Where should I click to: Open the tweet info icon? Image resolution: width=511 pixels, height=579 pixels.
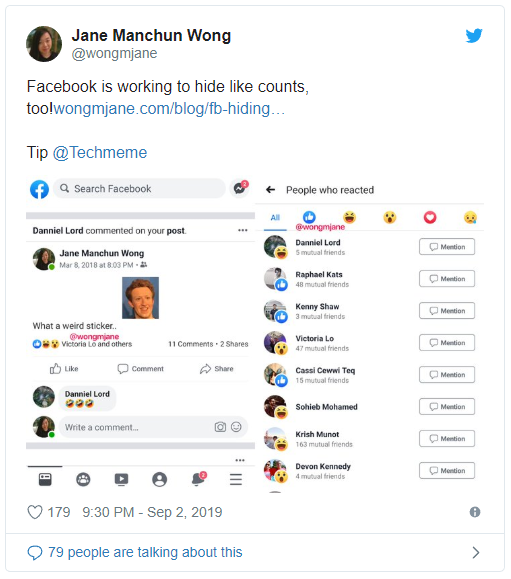click(475, 512)
